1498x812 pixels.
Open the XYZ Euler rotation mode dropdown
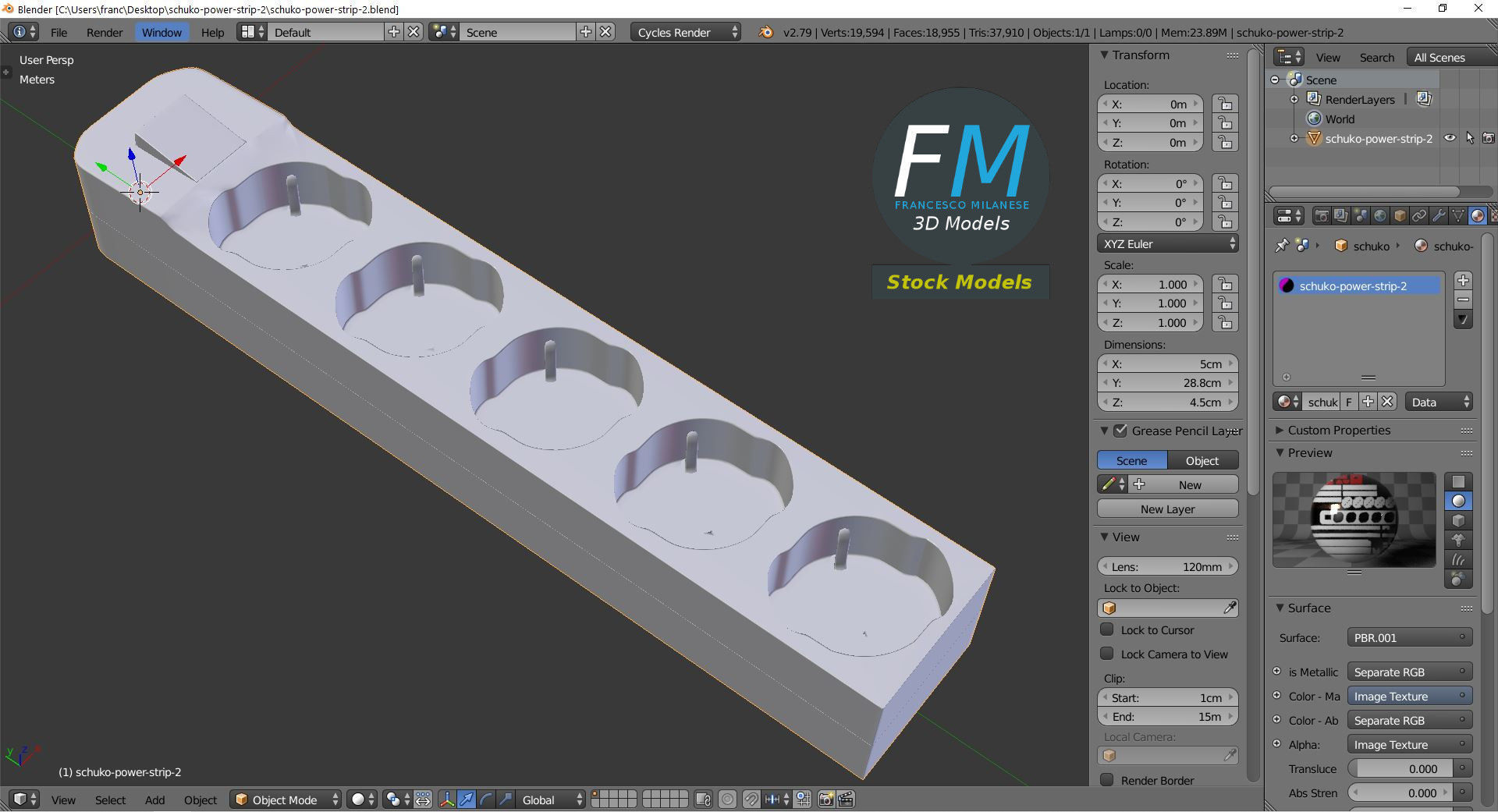[1168, 243]
